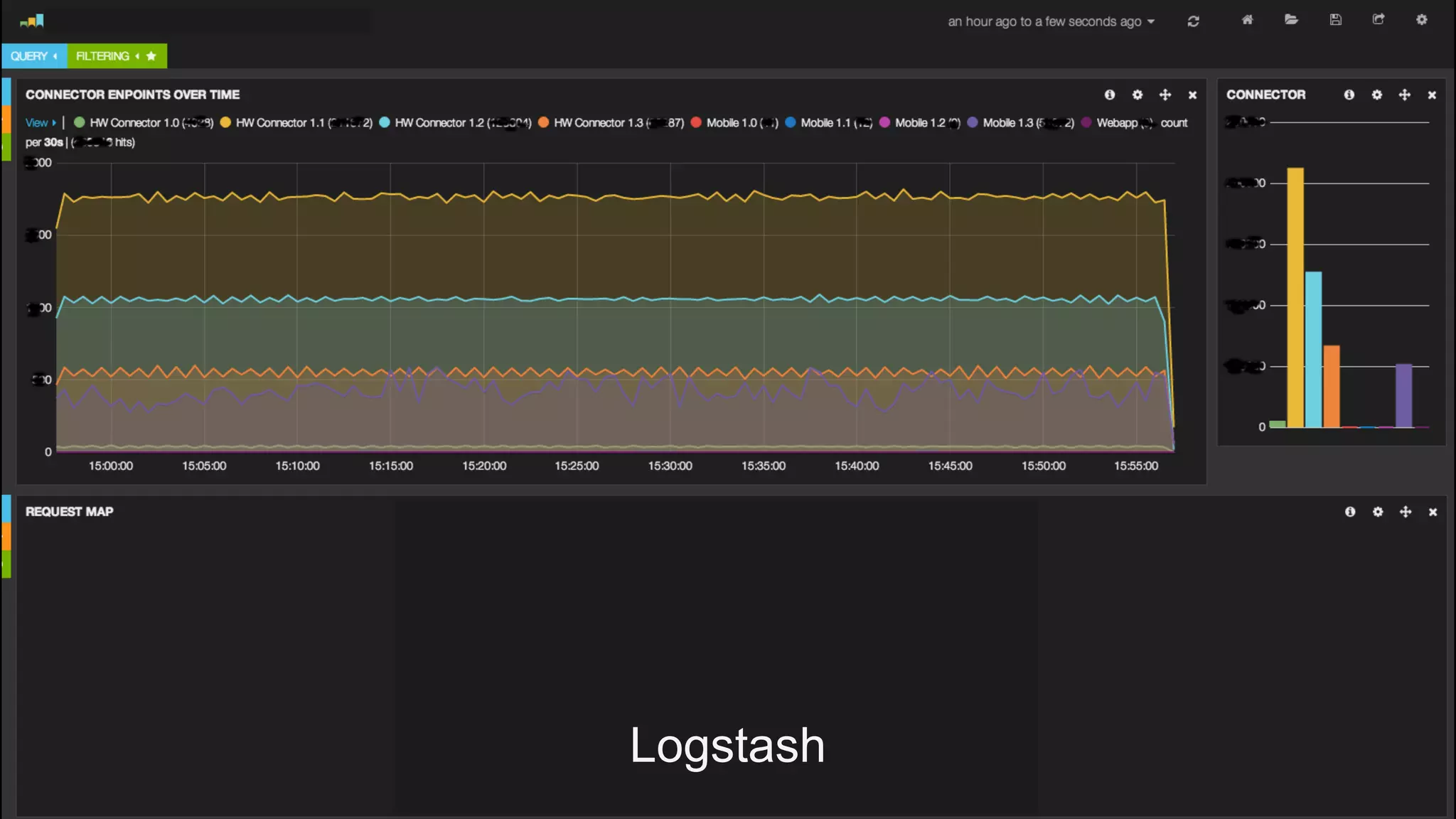This screenshot has height=819, width=1456.
Task: Click the orange HW Connector 1.3 bar
Action: [1332, 387]
